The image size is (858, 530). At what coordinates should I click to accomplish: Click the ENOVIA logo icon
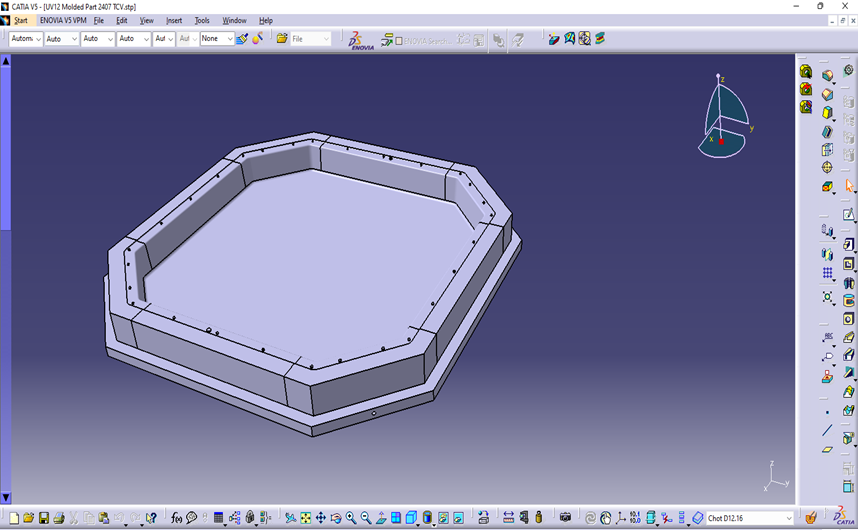[360, 39]
